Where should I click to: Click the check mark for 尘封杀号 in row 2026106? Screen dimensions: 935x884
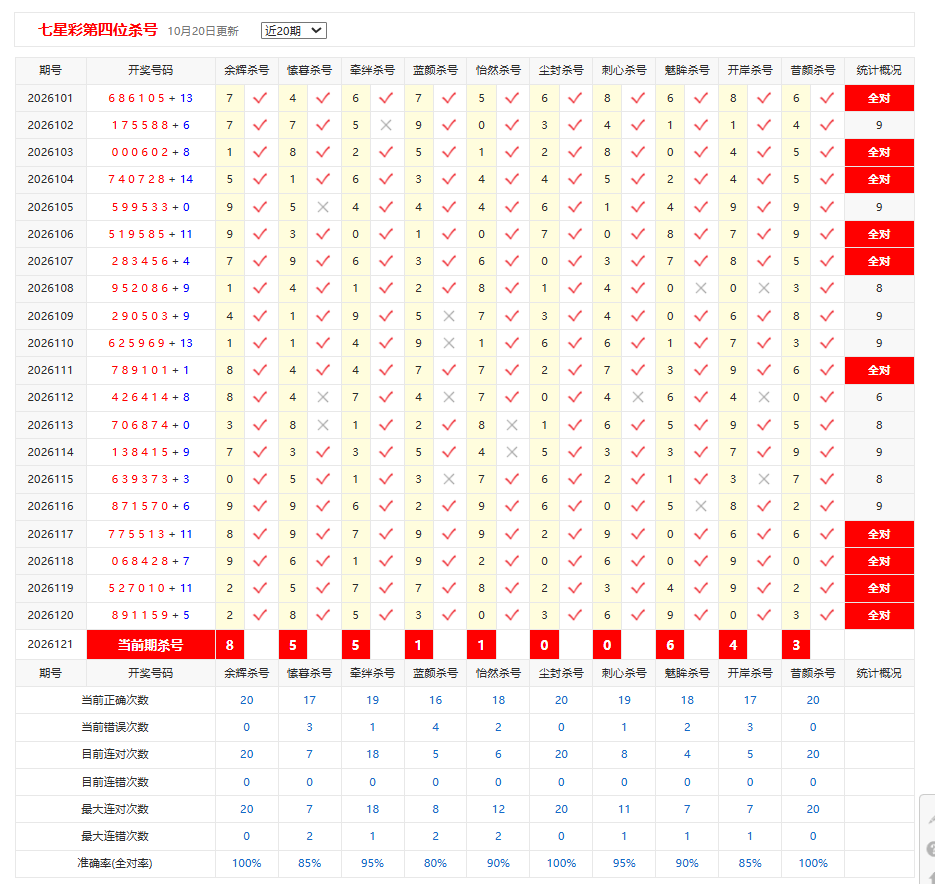point(575,234)
